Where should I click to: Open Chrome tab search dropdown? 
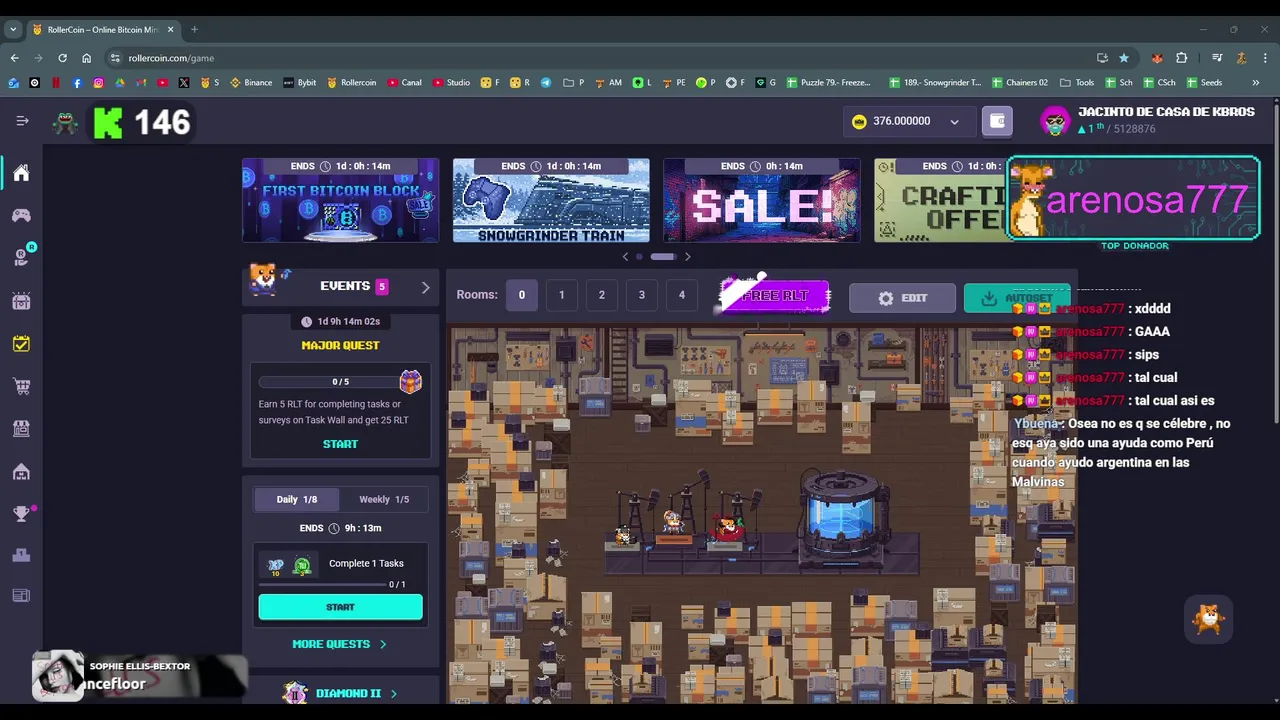tap(13, 29)
